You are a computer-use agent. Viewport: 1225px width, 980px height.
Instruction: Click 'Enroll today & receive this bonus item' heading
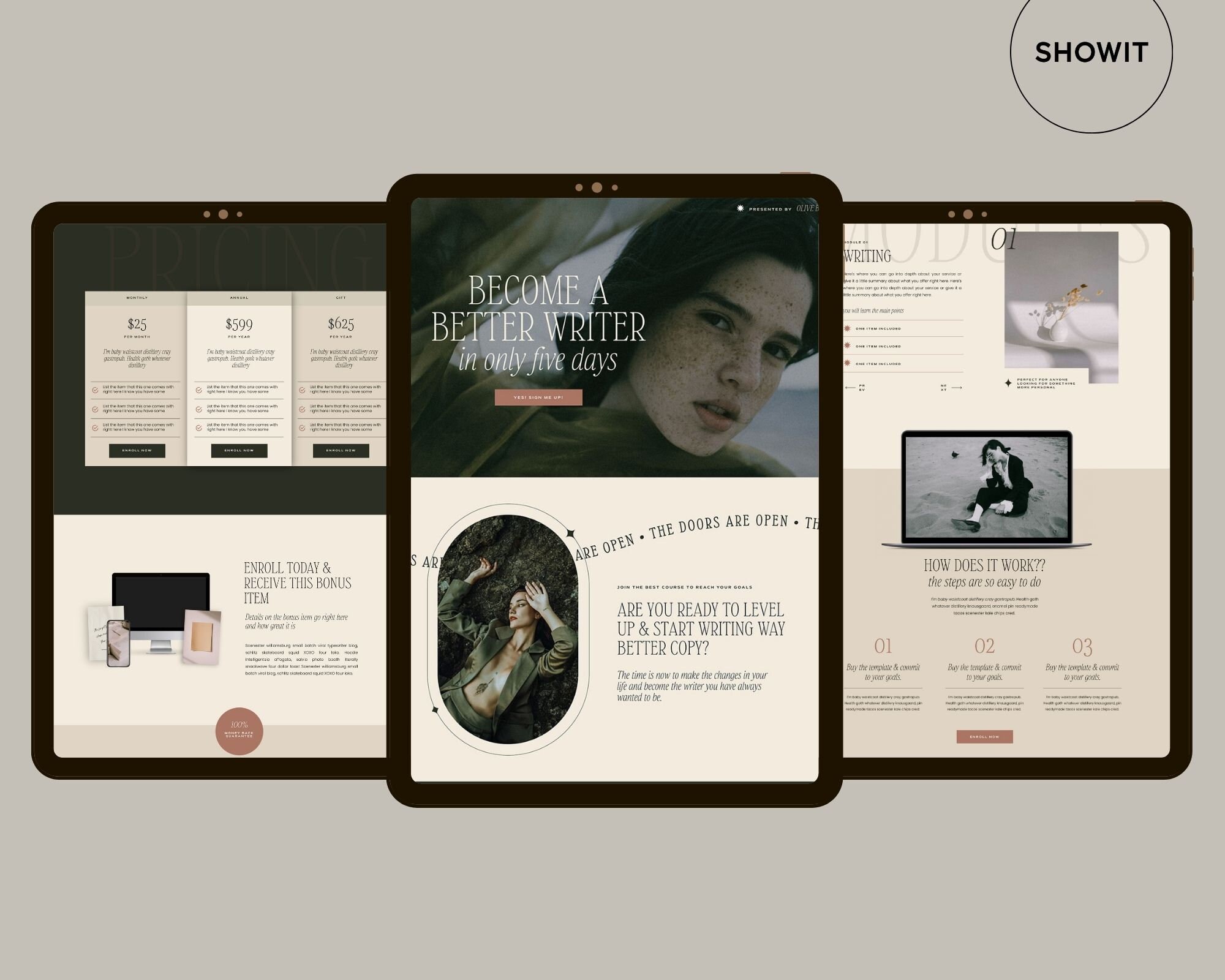[298, 583]
